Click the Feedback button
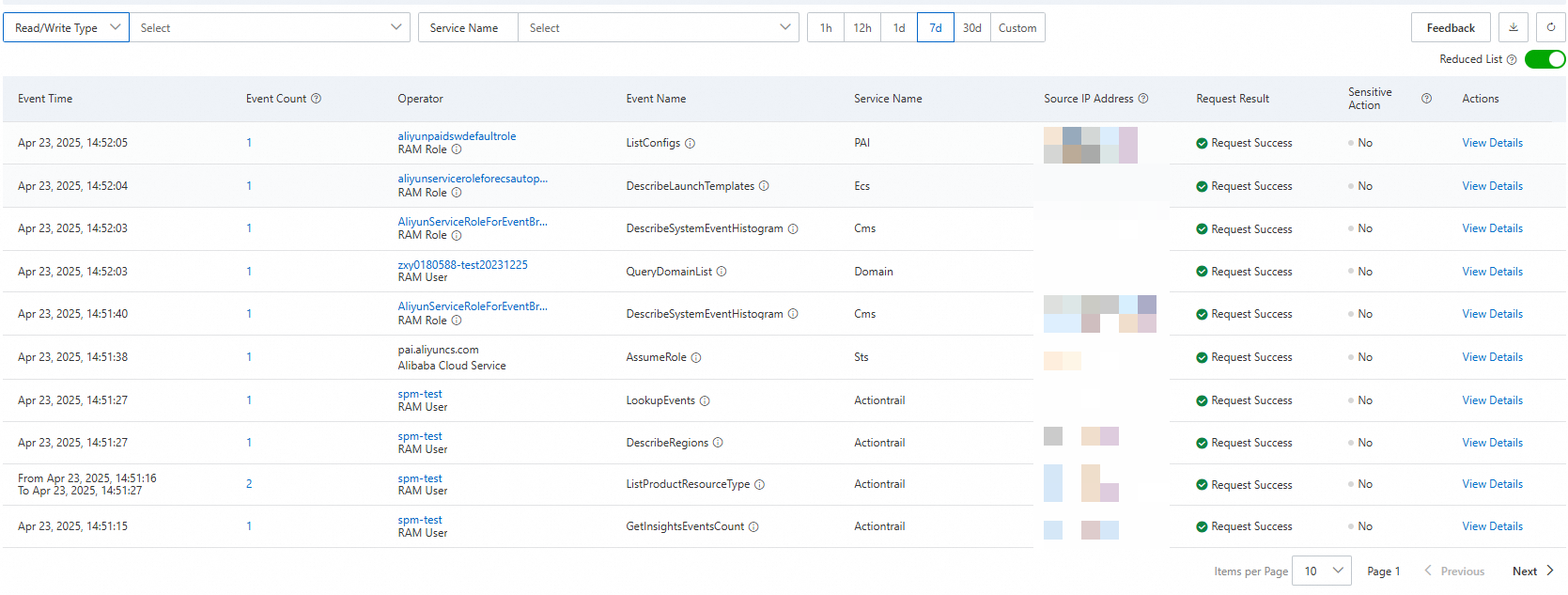1568x595 pixels. pos(1451,28)
